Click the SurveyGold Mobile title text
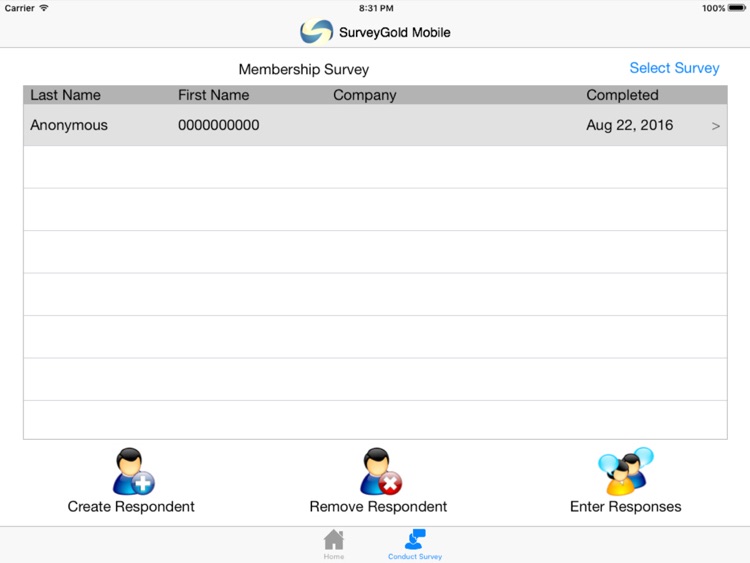The image size is (750, 563). point(395,33)
